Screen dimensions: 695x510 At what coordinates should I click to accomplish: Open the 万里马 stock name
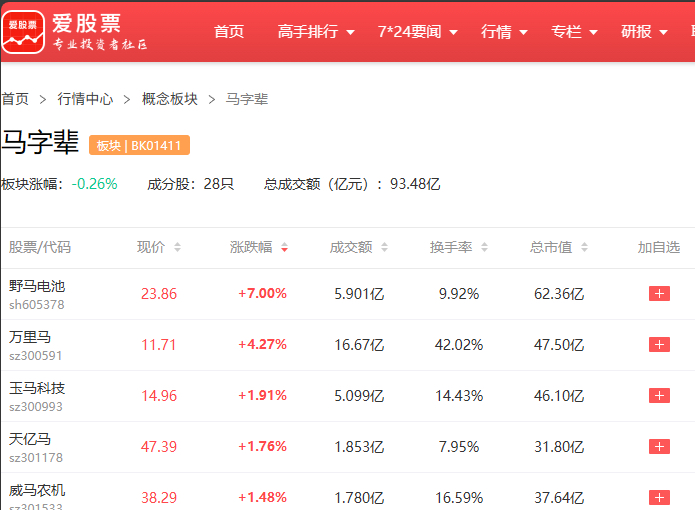pyautogui.click(x=30, y=337)
